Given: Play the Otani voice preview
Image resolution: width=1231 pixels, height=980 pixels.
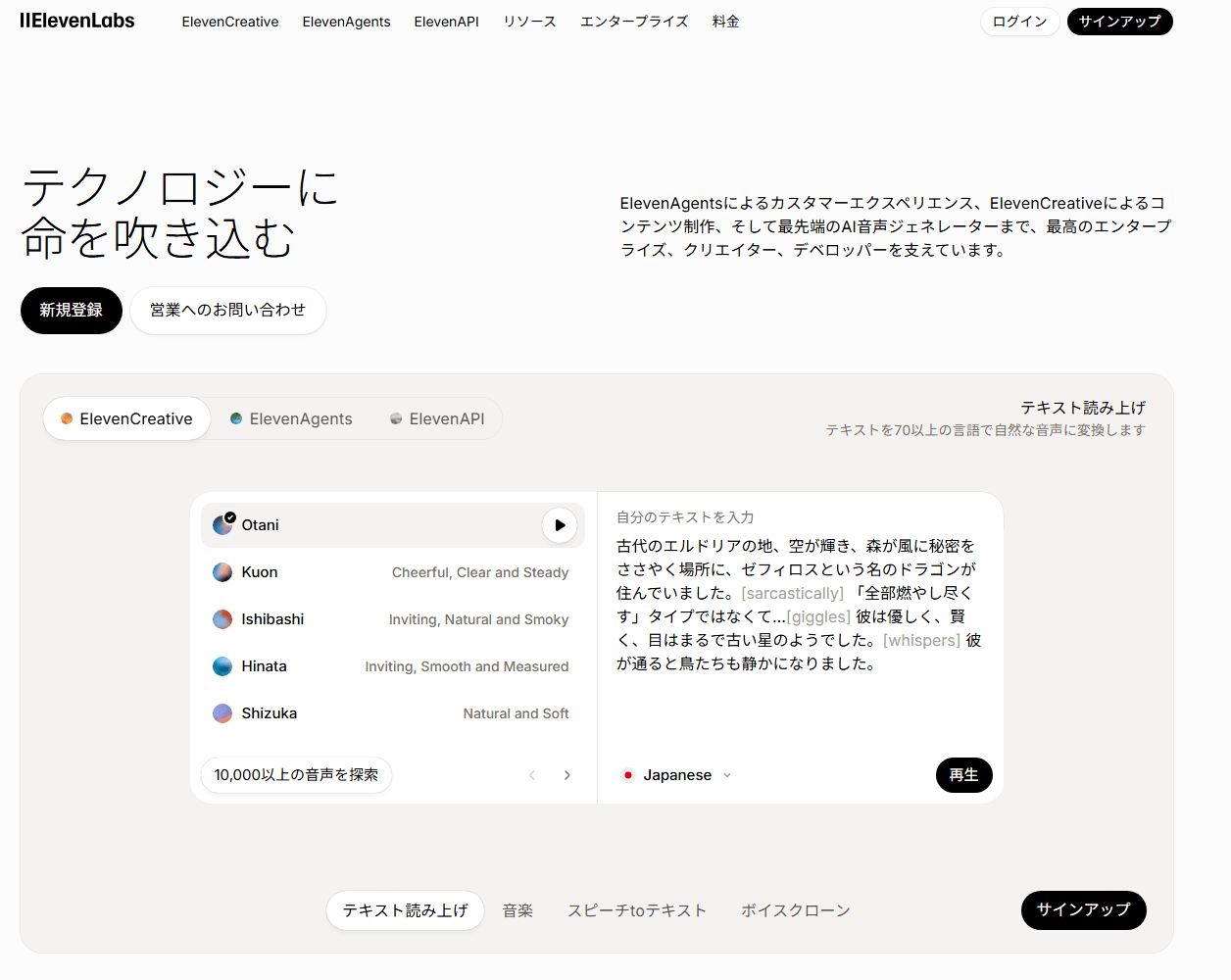Looking at the screenshot, I should click(560, 525).
